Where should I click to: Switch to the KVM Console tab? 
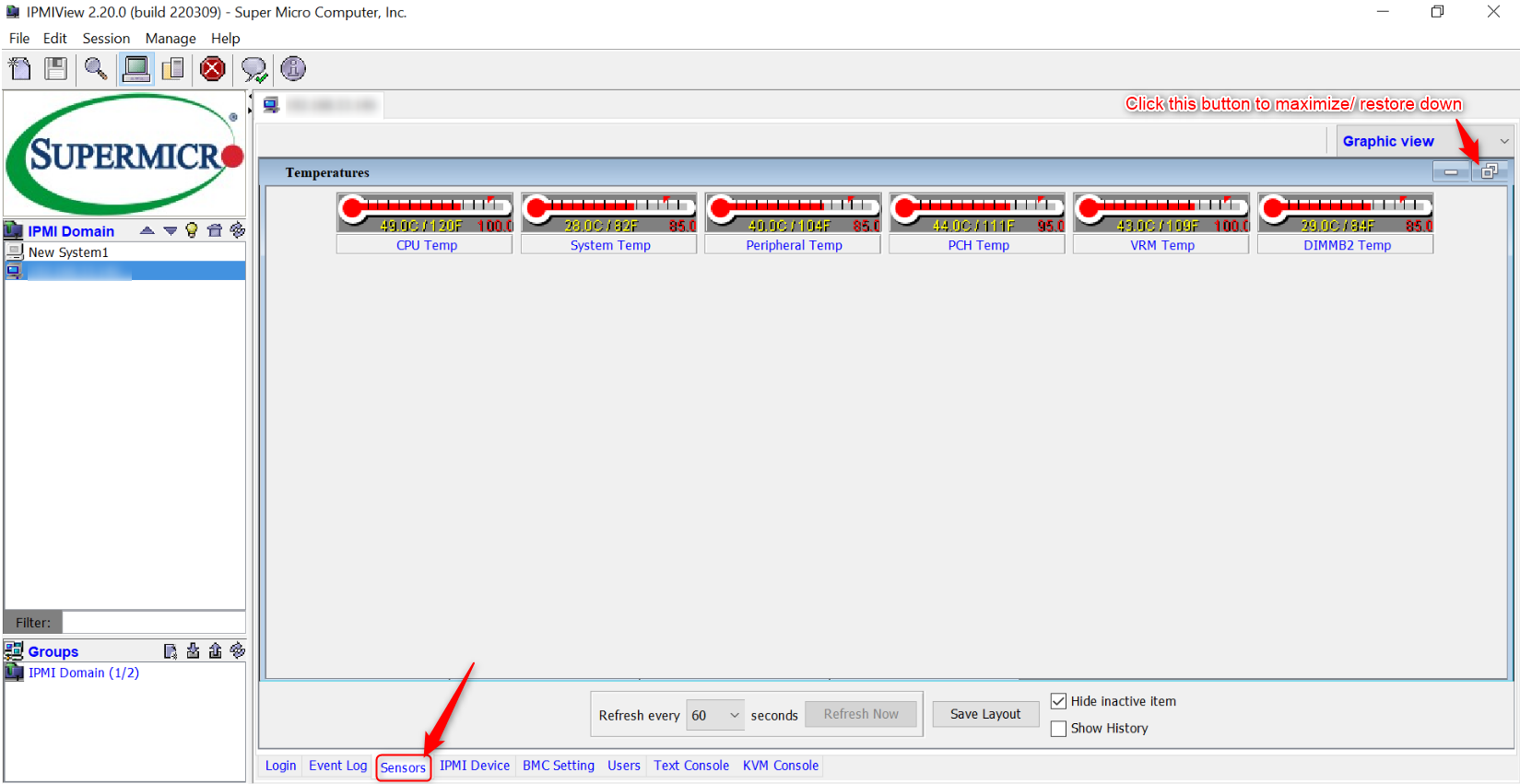coord(781,766)
